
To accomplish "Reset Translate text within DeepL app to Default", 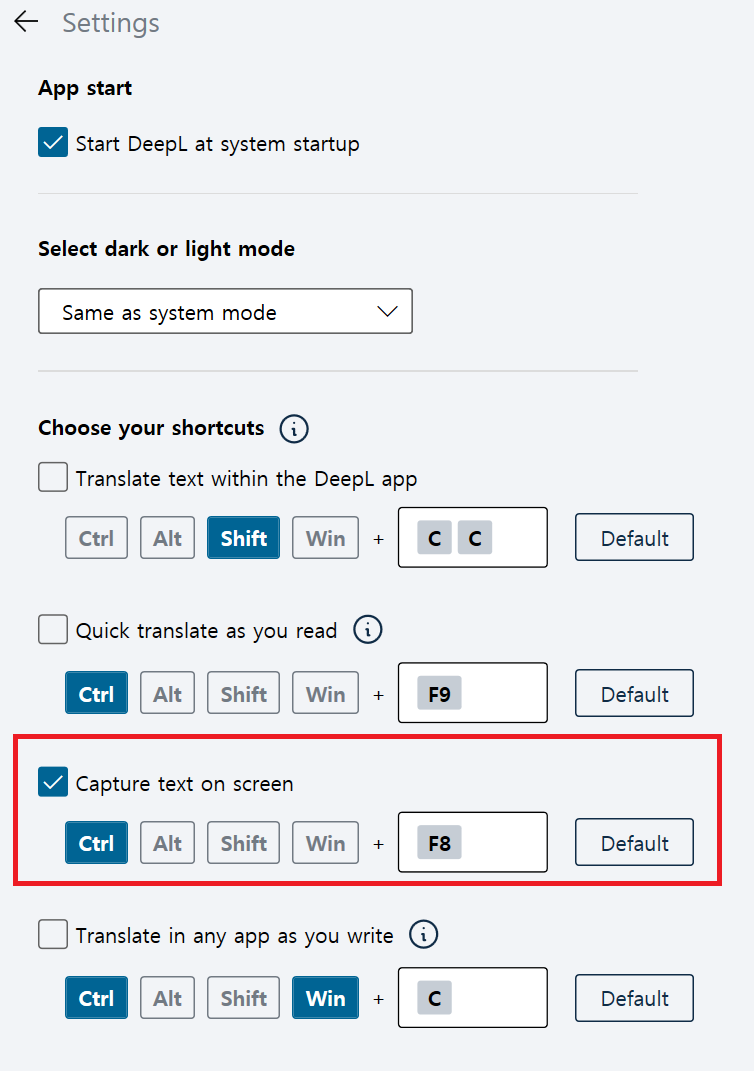I will 634,538.
